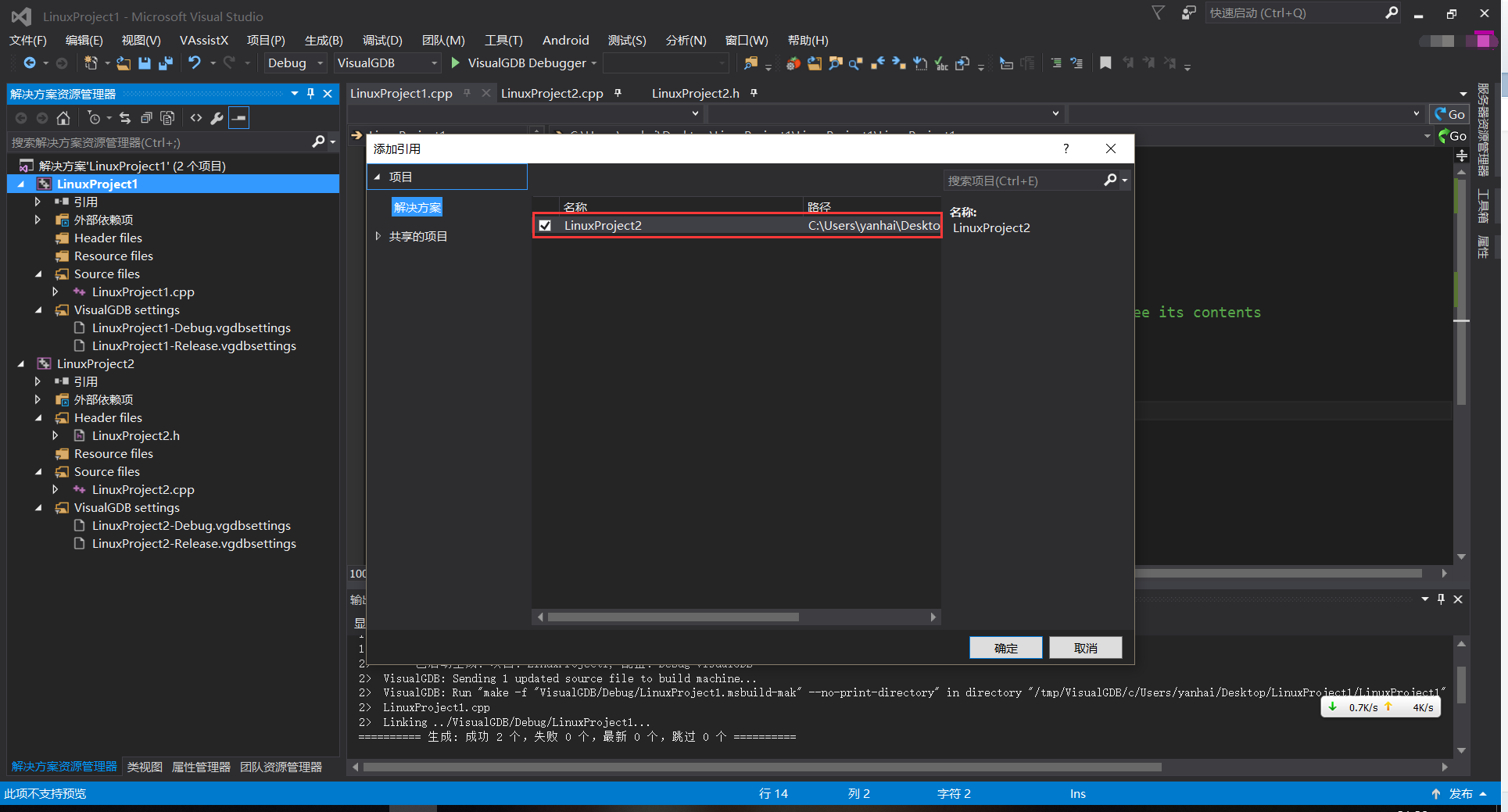Screen dimensions: 1508x812
Task: Check the LinuxProject2 checkbox in Add Reference dialog
Action: point(545,225)
